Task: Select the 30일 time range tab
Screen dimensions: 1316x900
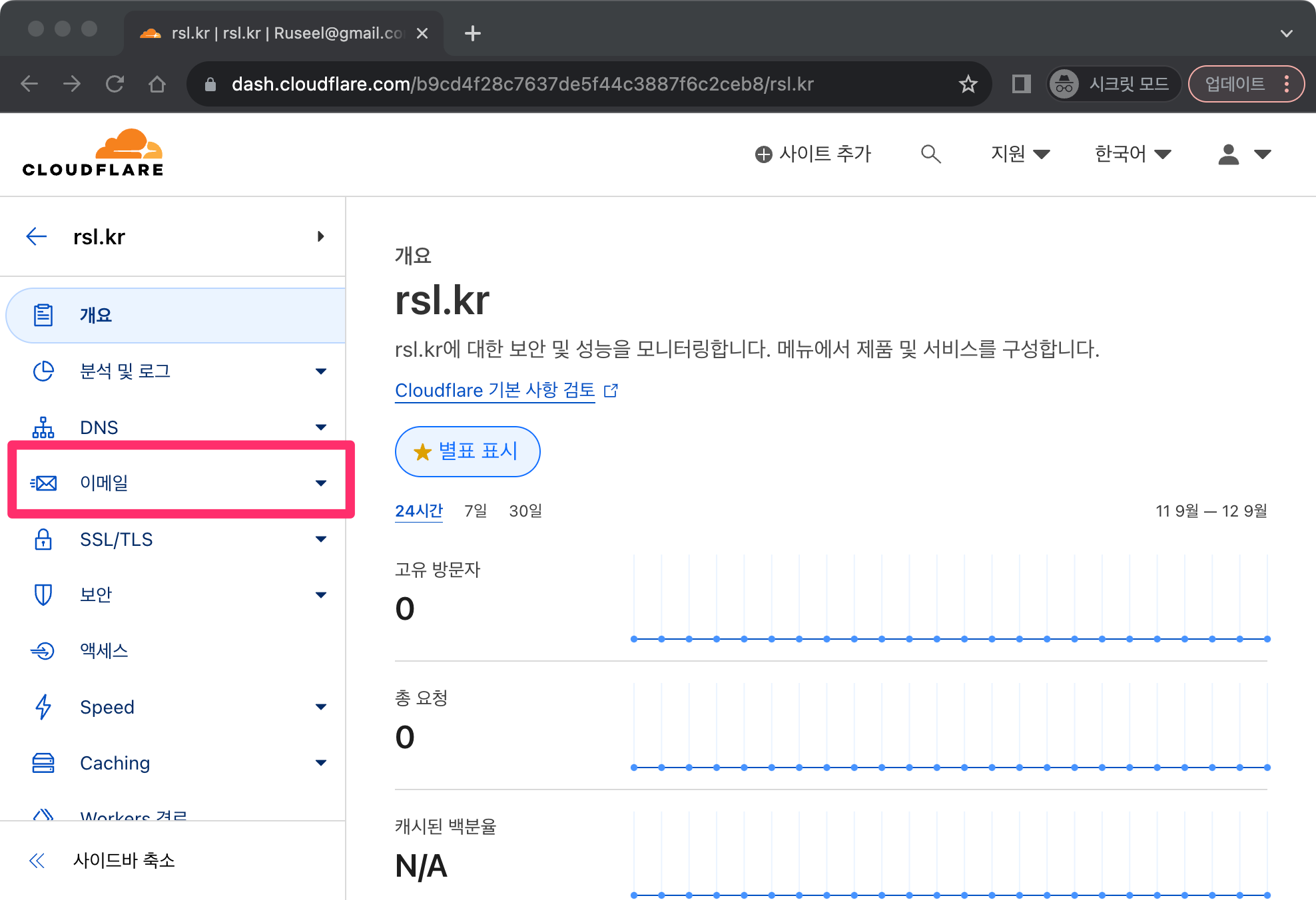Action: click(x=525, y=511)
